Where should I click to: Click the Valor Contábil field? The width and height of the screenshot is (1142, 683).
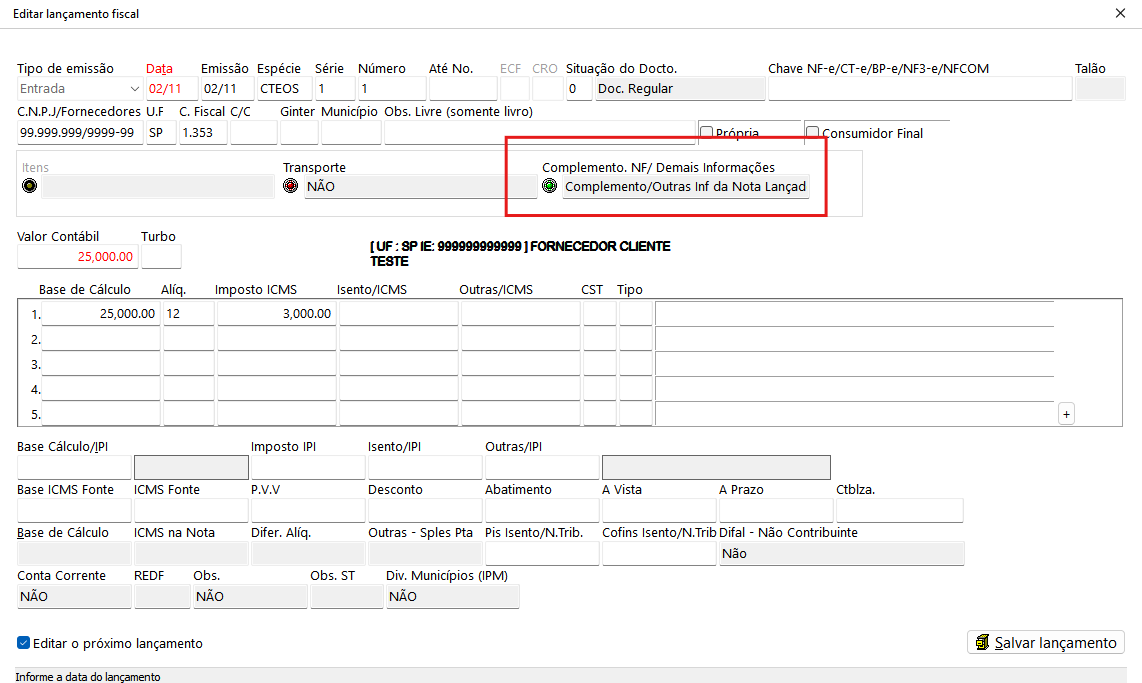tap(77, 257)
